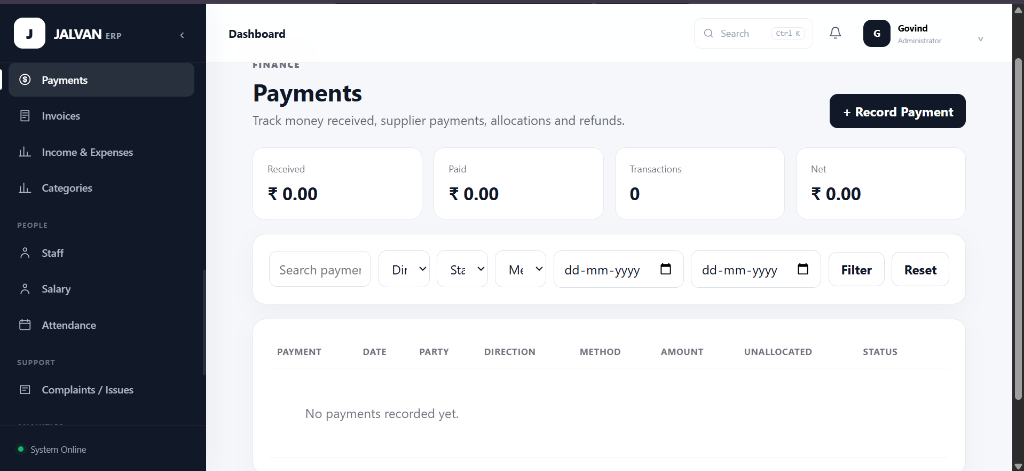Focus the Search payments input

coord(320,269)
